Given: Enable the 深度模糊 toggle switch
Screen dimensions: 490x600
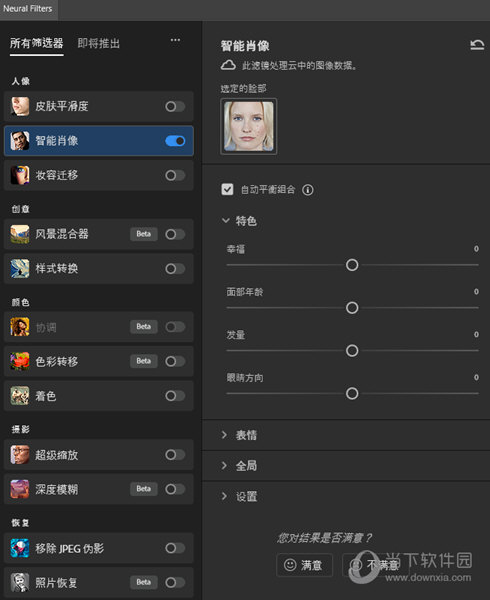Looking at the screenshot, I should tap(175, 489).
